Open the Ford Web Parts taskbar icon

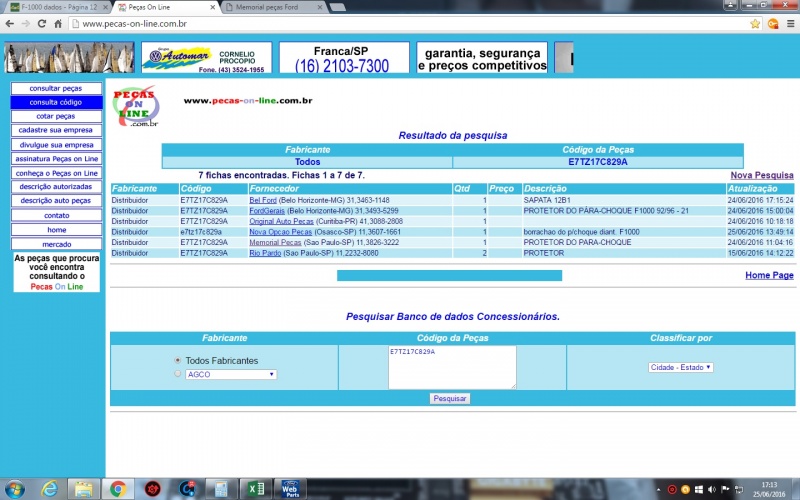290,489
